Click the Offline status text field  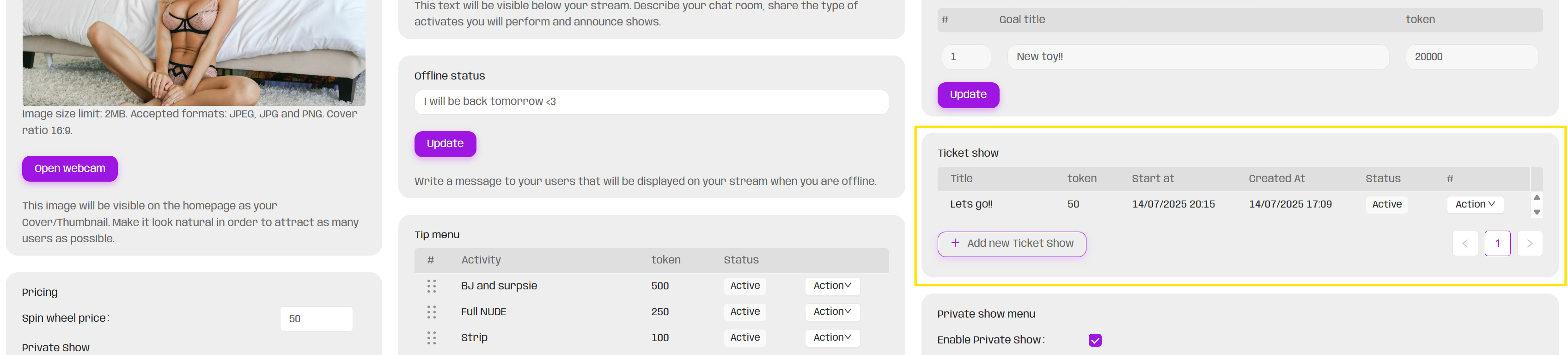point(651,102)
